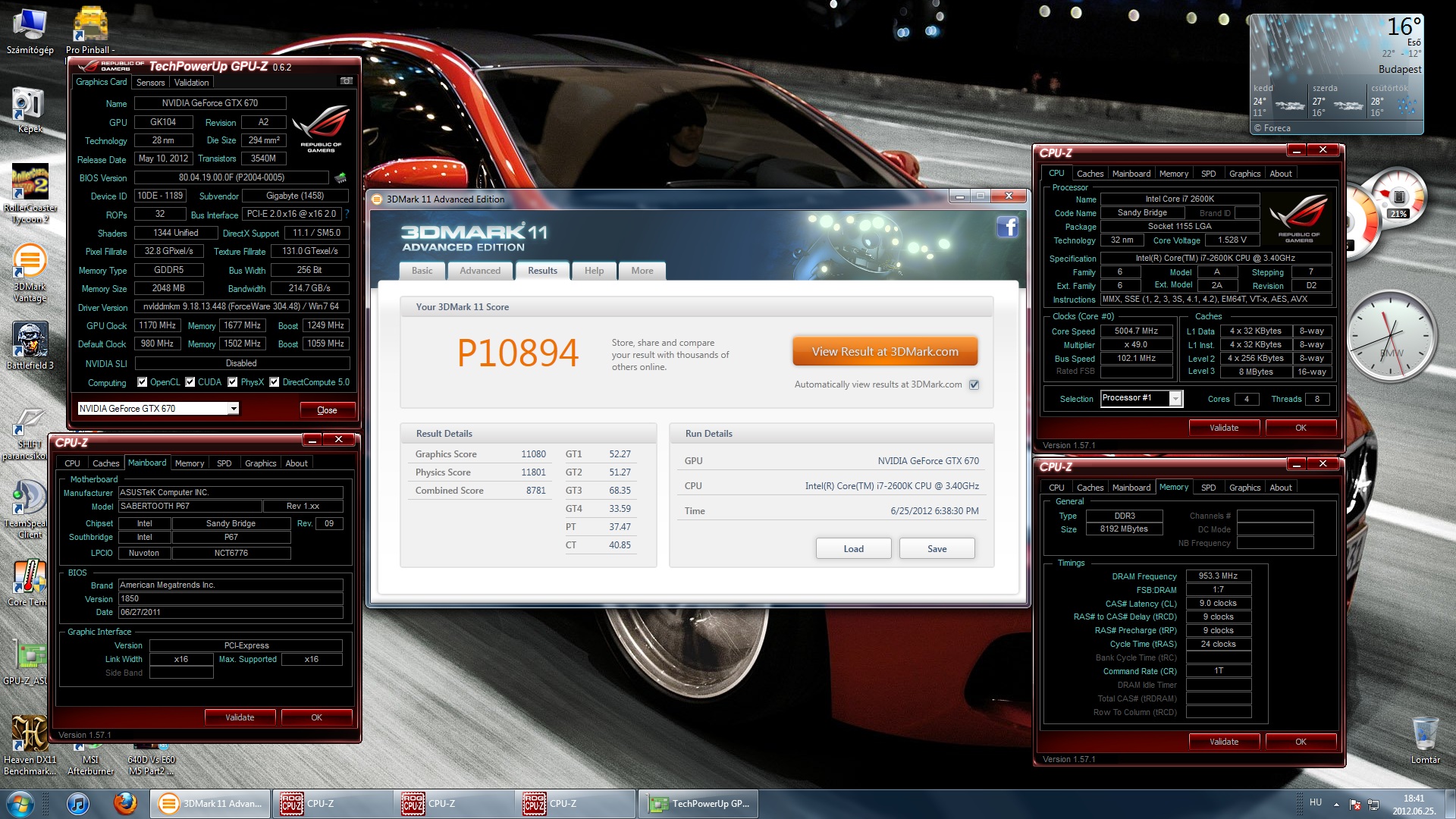Click the GPU-Z screenshot camera icon
This screenshot has height=819, width=1456.
346,81
